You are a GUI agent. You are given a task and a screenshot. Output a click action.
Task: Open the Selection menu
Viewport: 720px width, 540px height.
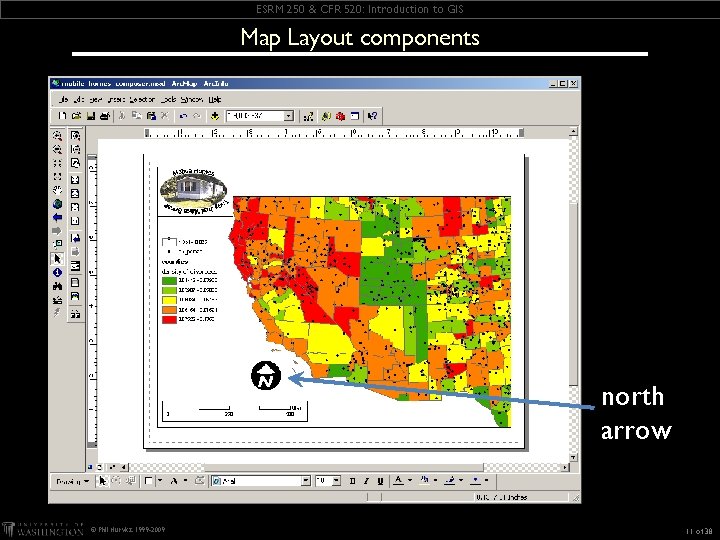142,100
